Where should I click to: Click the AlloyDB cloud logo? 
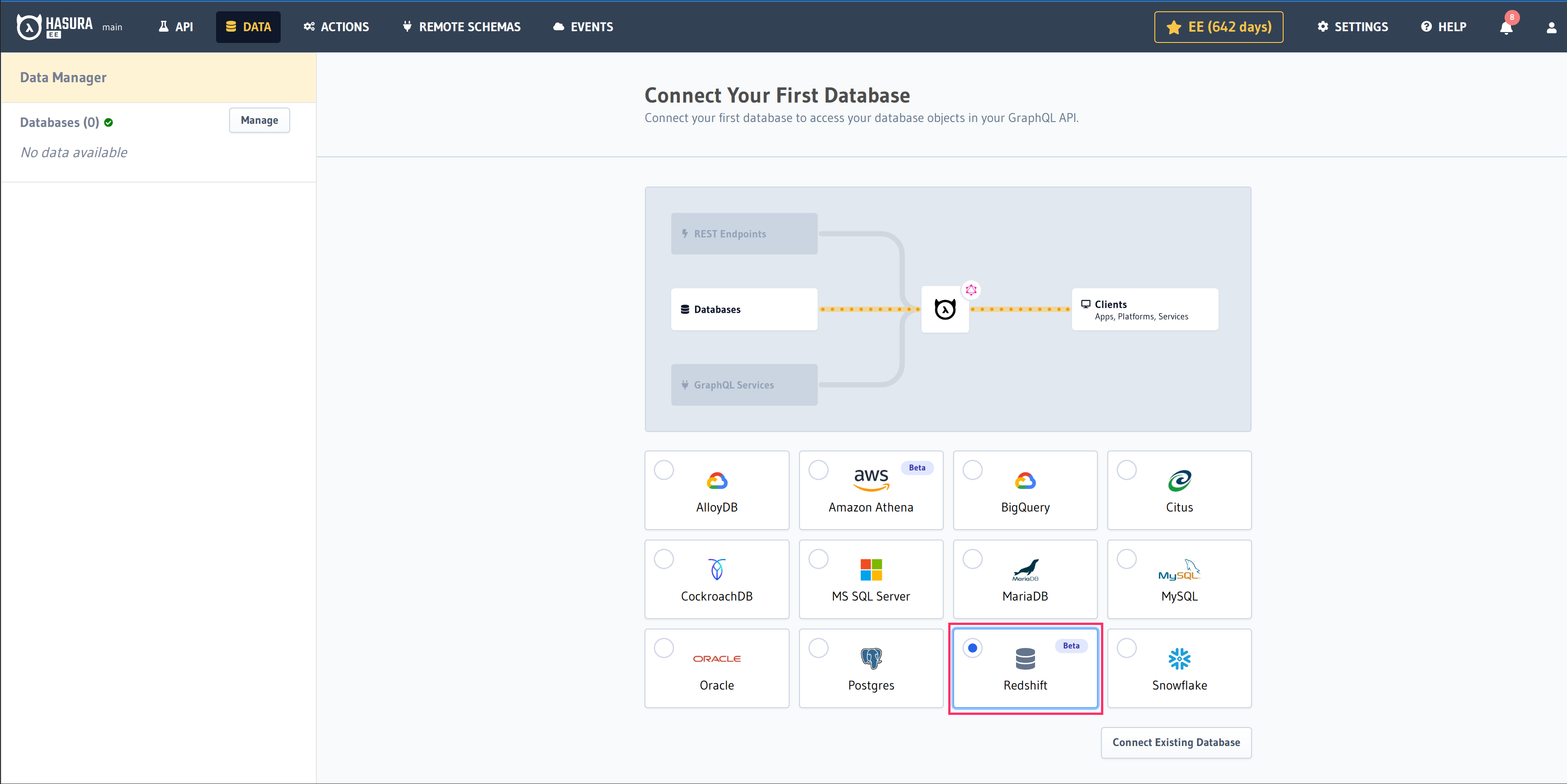click(716, 480)
